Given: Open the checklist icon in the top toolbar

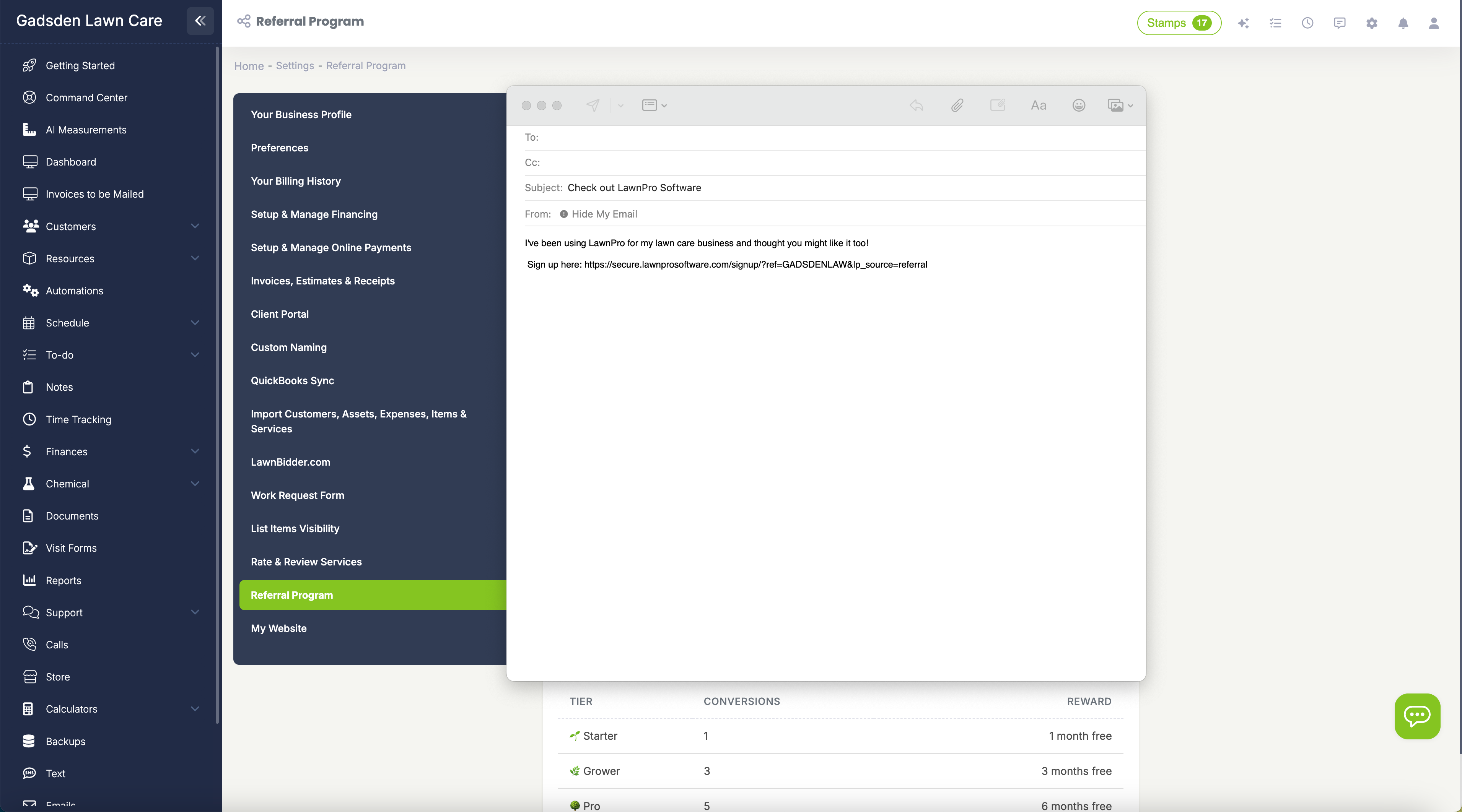Looking at the screenshot, I should point(1276,23).
